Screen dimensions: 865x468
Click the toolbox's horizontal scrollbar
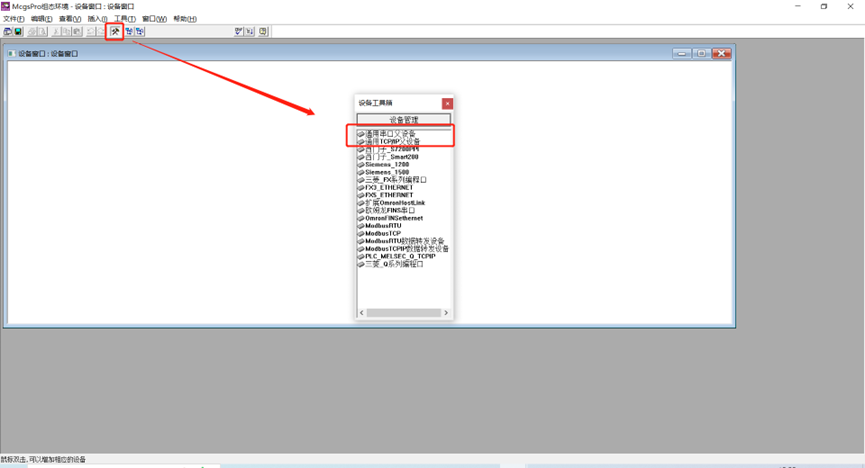(x=404, y=313)
